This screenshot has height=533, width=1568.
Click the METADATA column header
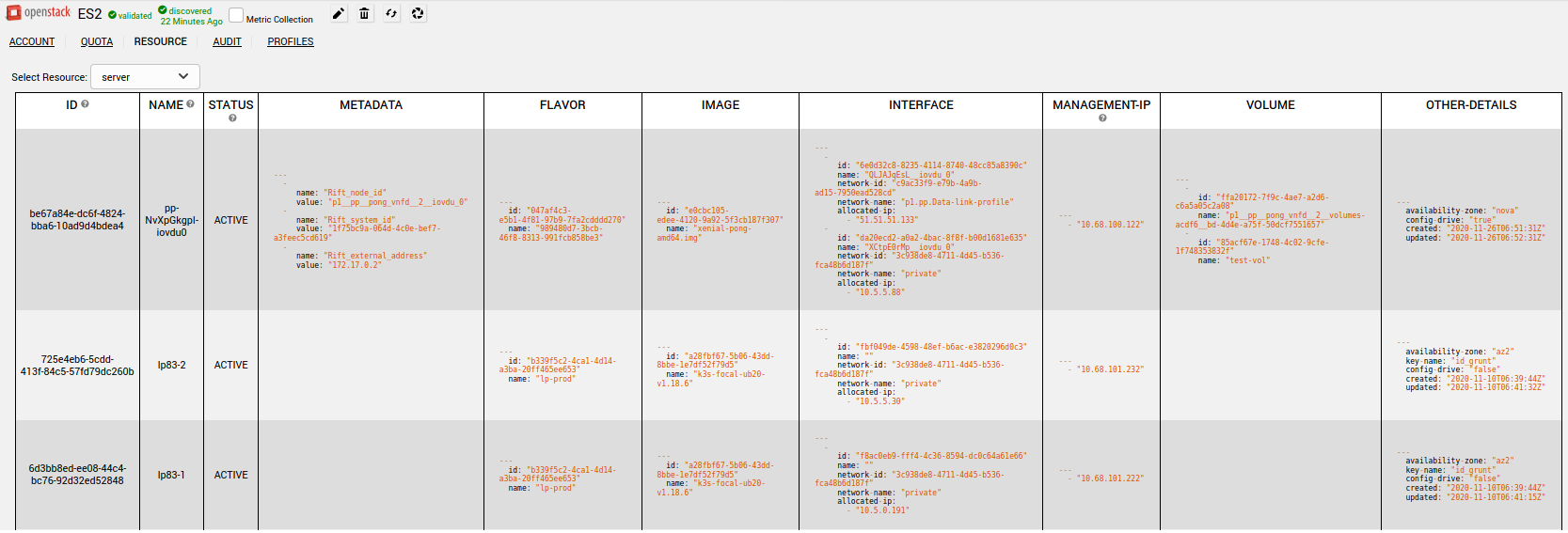coord(371,105)
